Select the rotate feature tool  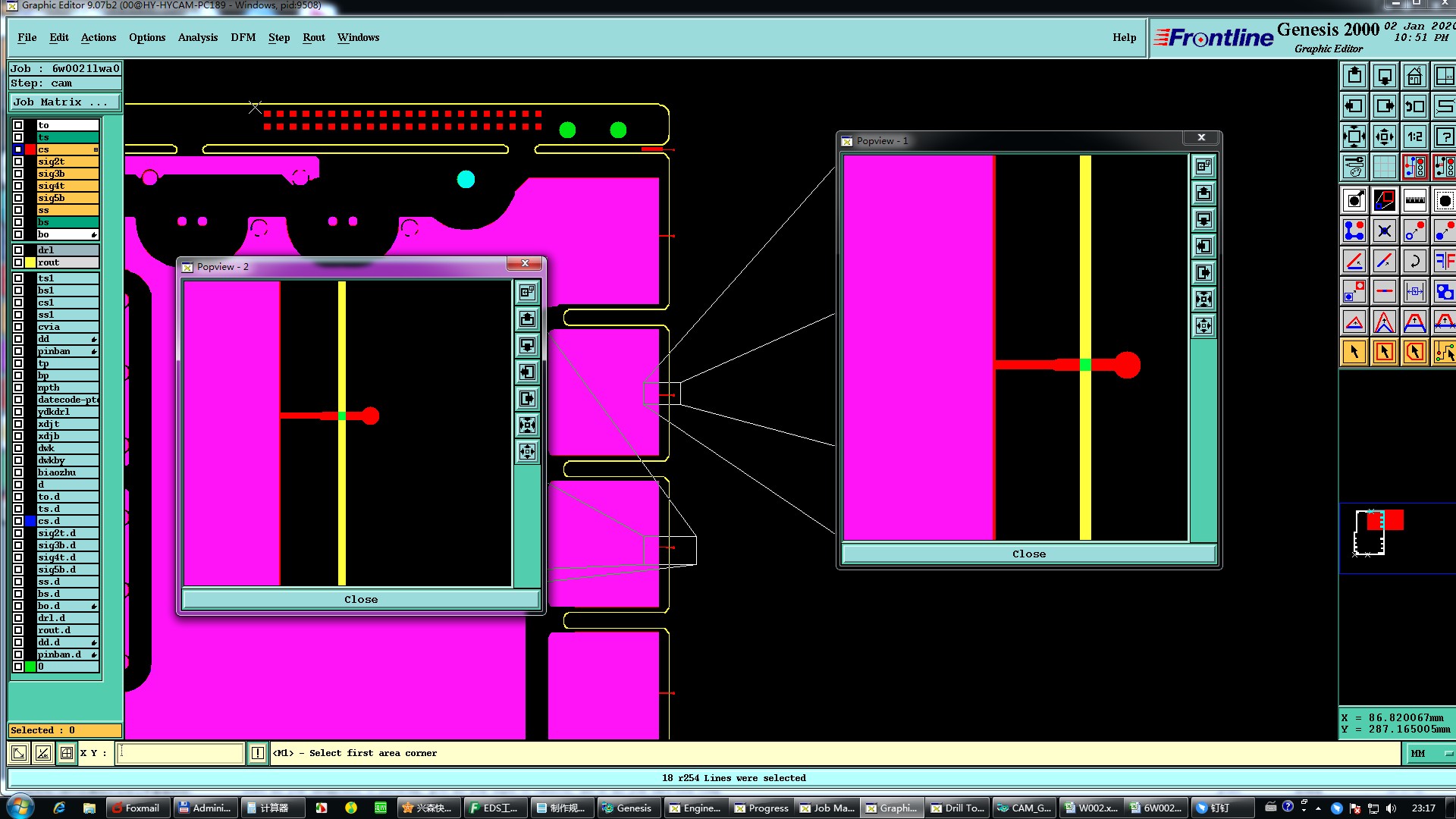tap(1414, 262)
